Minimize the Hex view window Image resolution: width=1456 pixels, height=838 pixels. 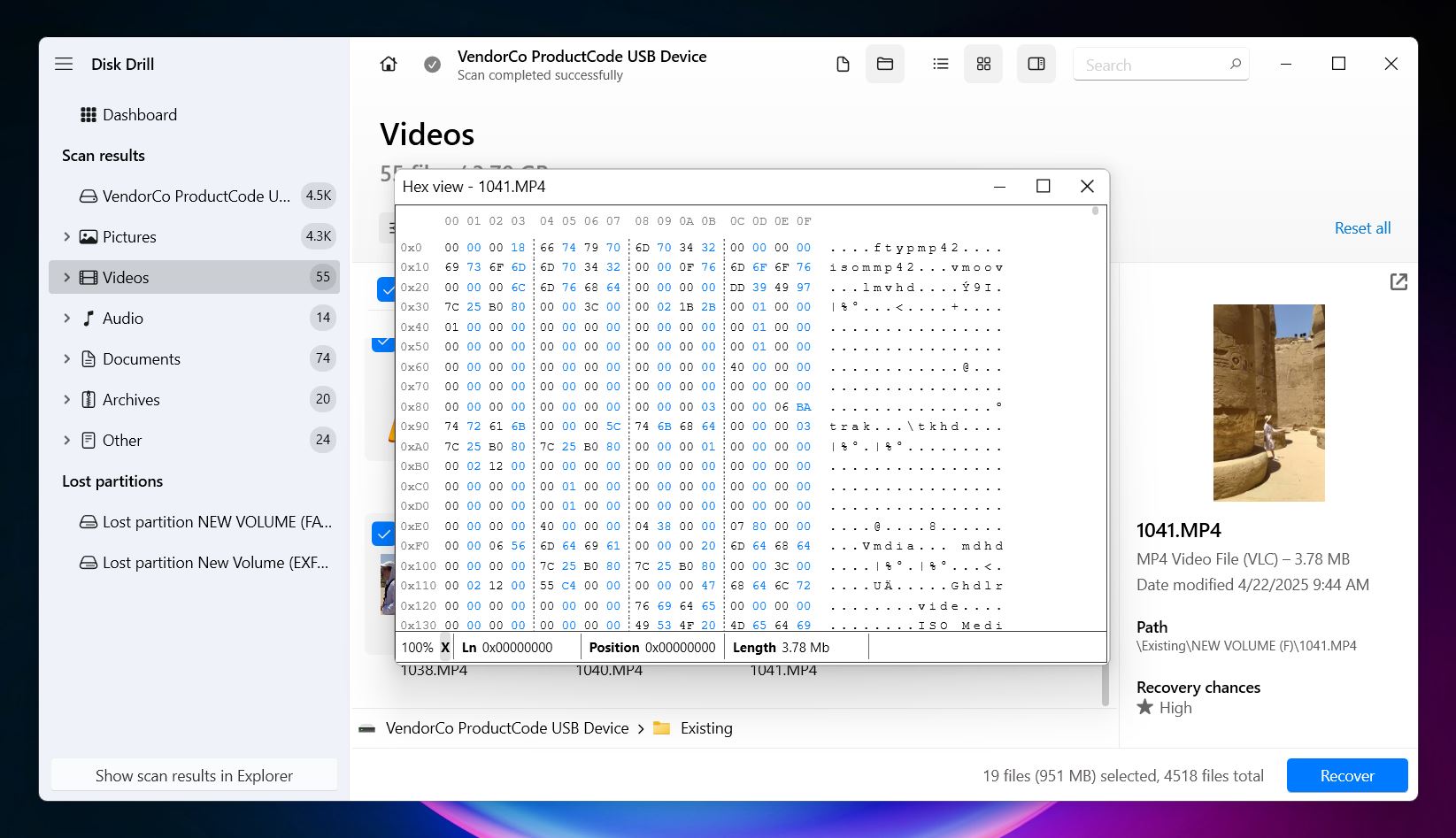[999, 186]
